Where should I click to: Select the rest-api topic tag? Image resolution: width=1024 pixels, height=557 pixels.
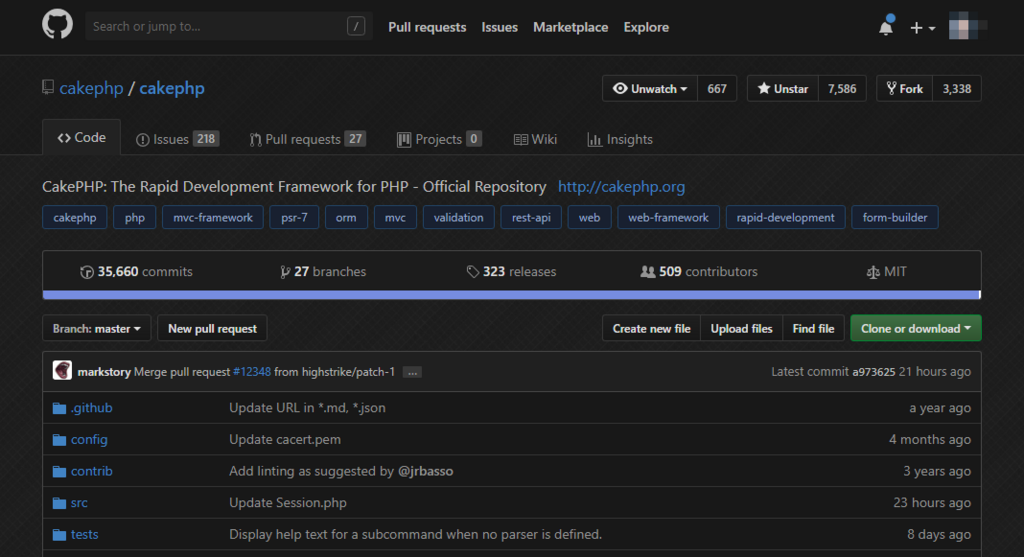point(531,217)
